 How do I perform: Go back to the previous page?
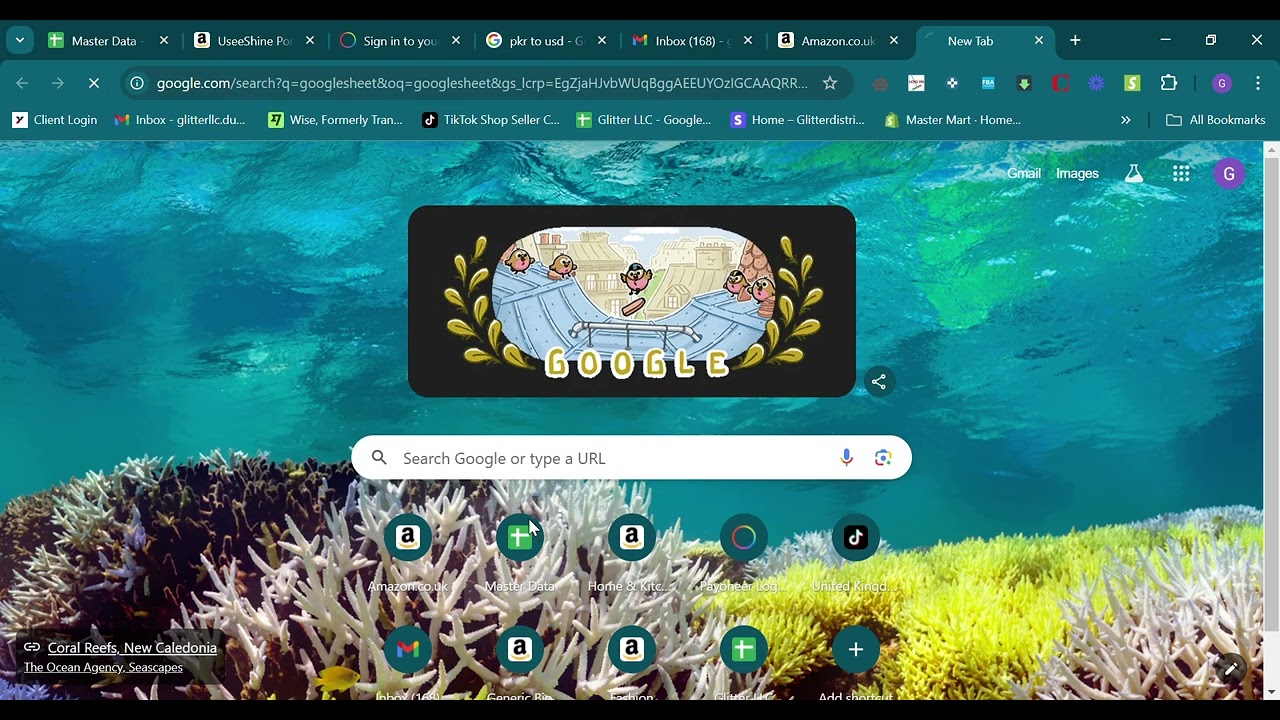(22, 83)
